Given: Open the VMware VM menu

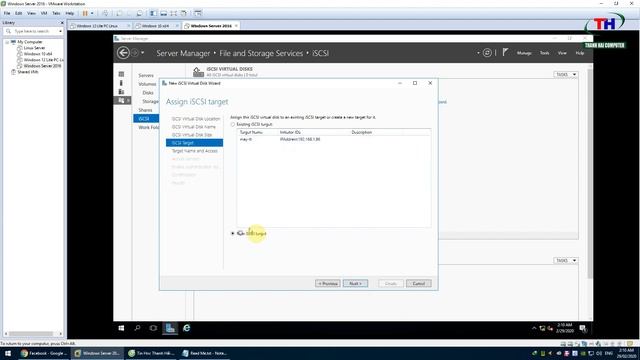Looking at the screenshot, I should coord(44,13).
